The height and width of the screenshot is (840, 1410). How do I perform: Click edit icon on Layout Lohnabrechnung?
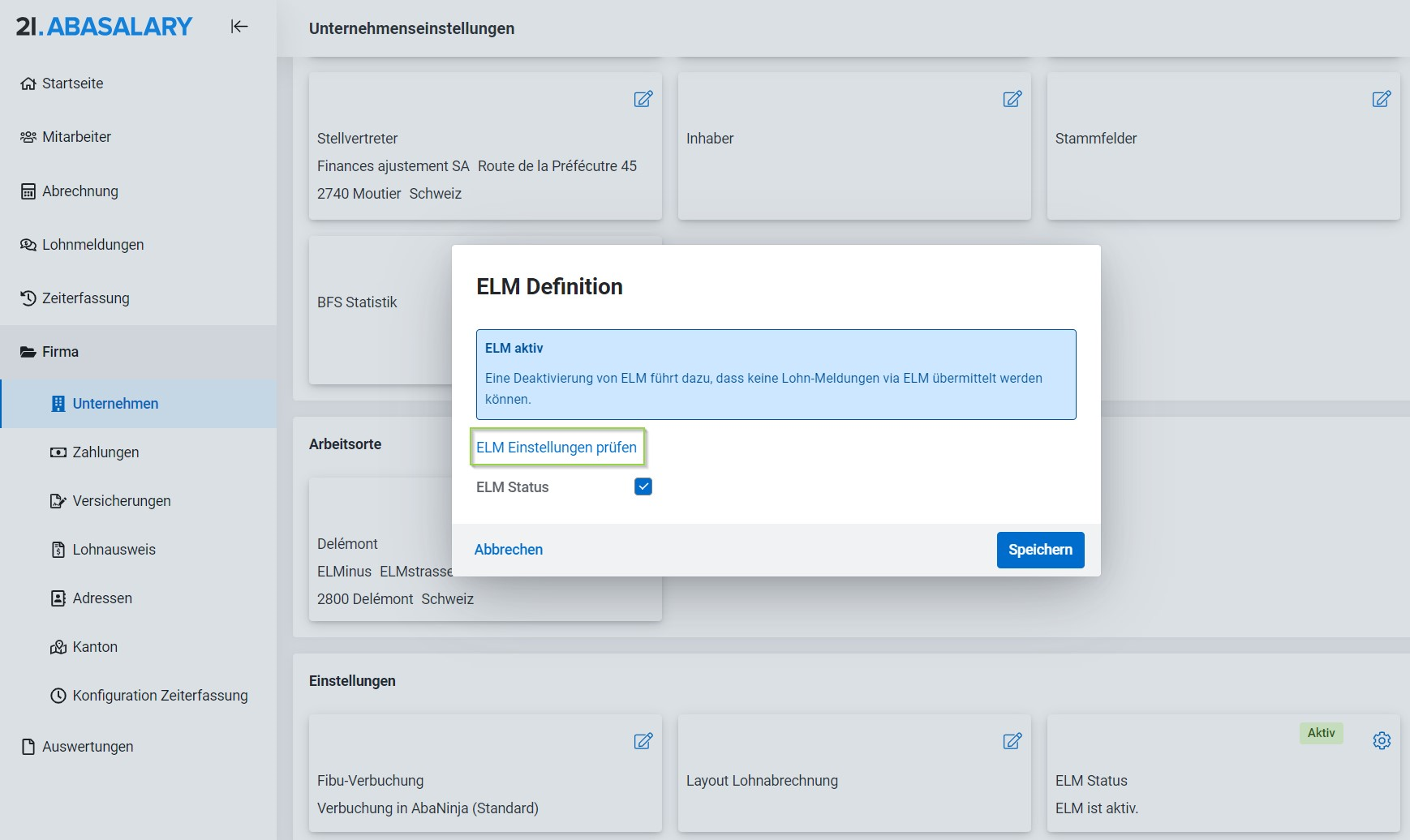(1012, 741)
